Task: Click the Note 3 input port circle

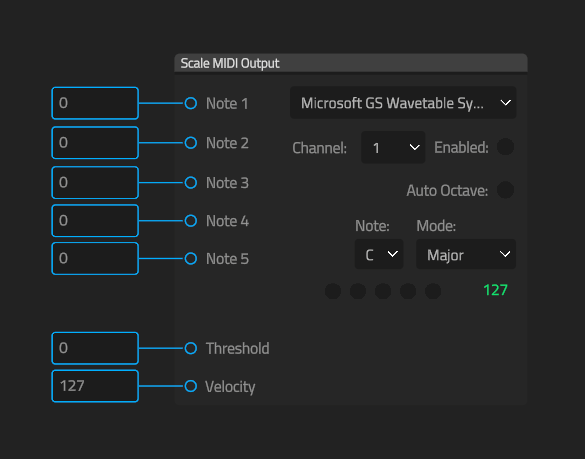Action: pos(191,182)
